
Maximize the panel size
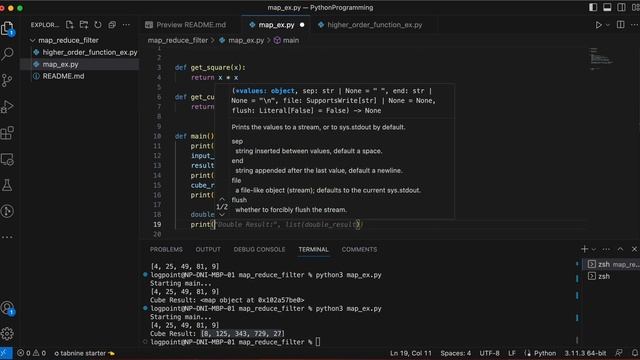(x=620, y=249)
